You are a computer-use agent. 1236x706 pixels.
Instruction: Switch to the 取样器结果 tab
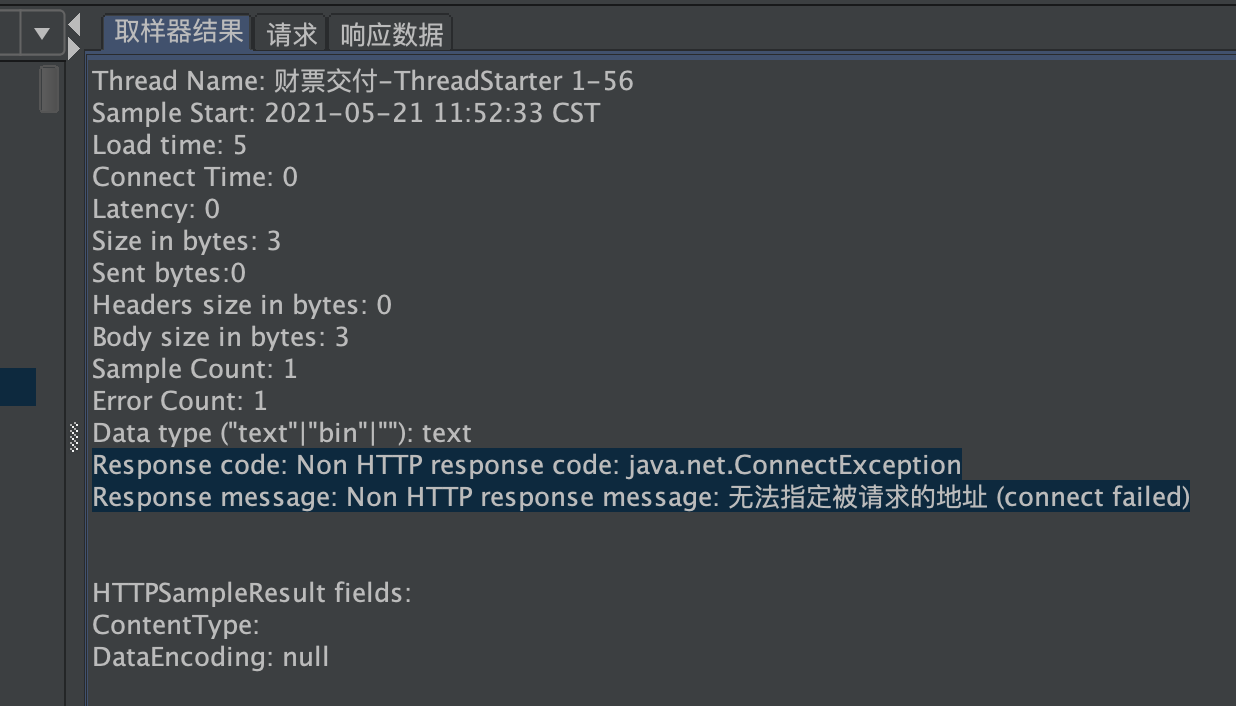178,32
